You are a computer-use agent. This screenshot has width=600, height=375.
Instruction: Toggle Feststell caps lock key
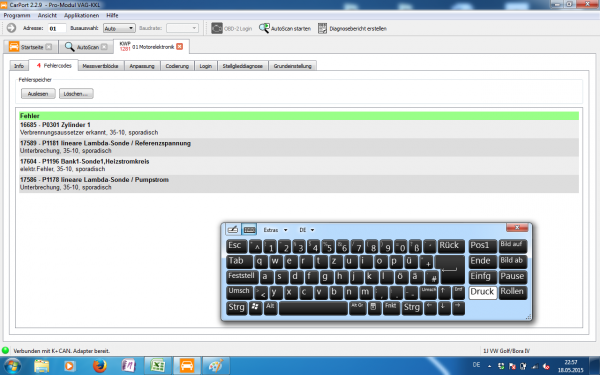242,276
